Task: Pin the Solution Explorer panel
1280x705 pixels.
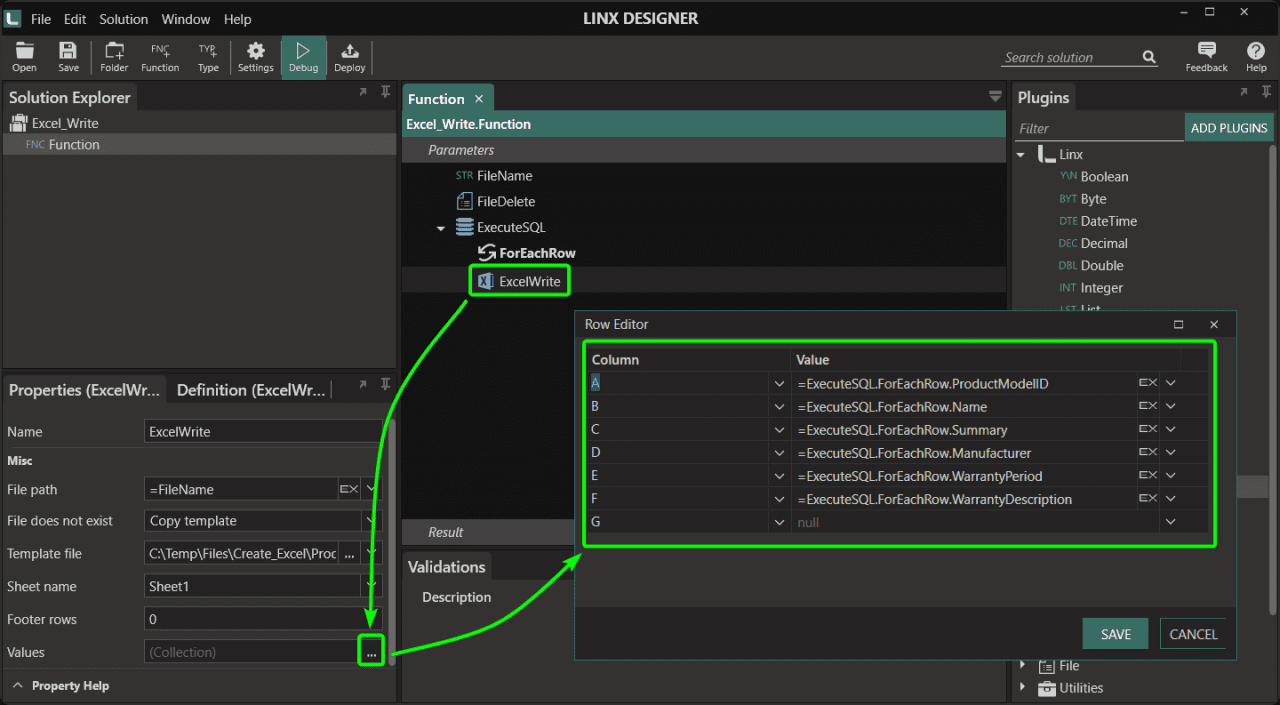Action: pyautogui.click(x=385, y=92)
